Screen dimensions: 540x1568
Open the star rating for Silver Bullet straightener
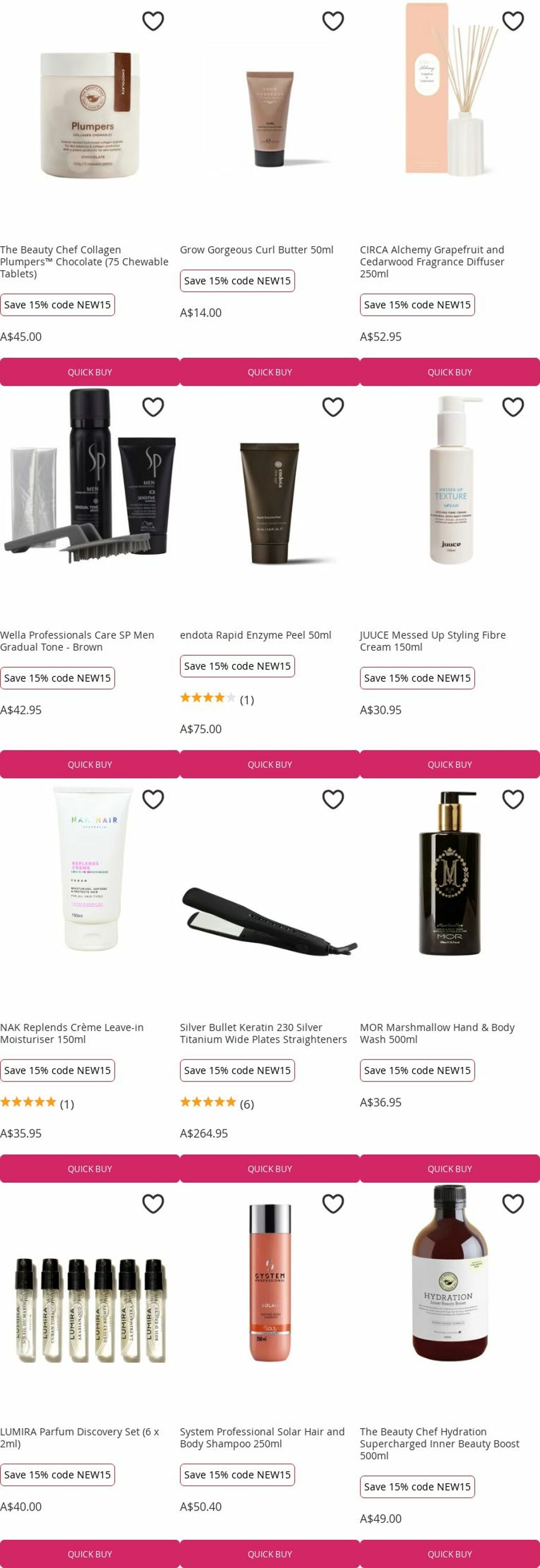(217, 1103)
